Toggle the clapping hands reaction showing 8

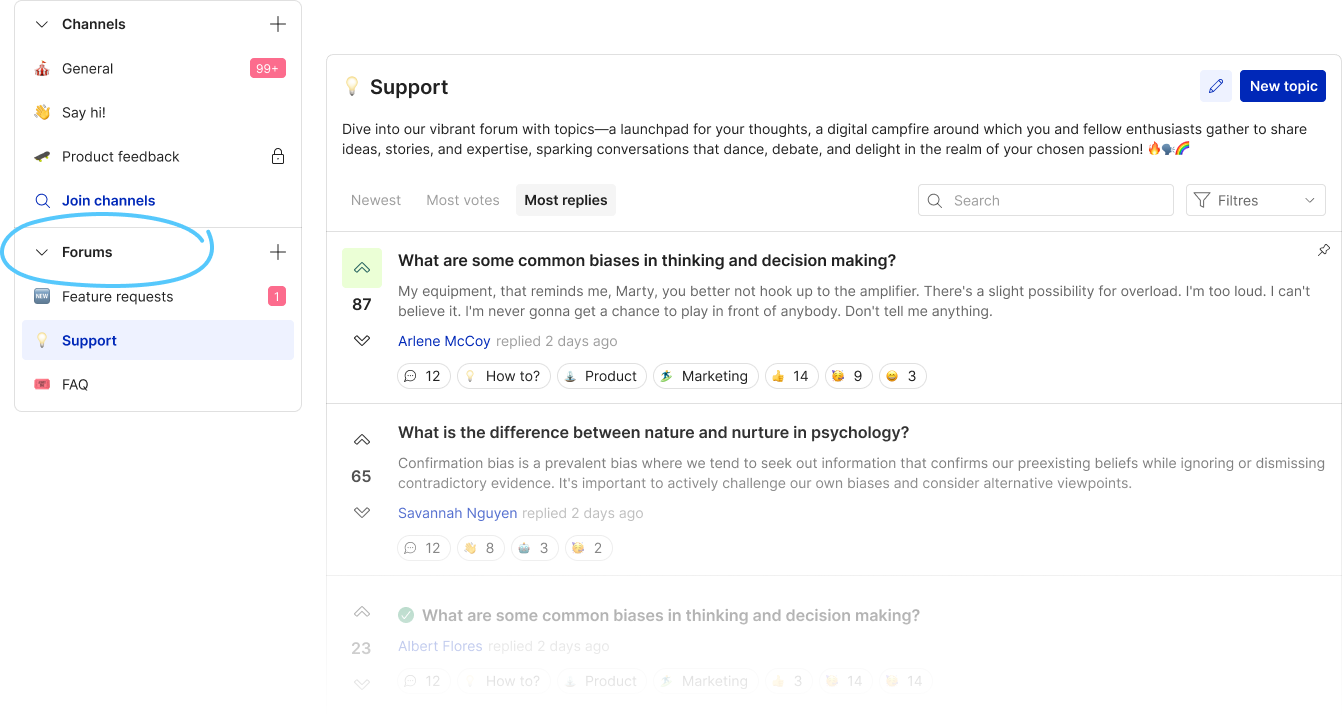[480, 548]
